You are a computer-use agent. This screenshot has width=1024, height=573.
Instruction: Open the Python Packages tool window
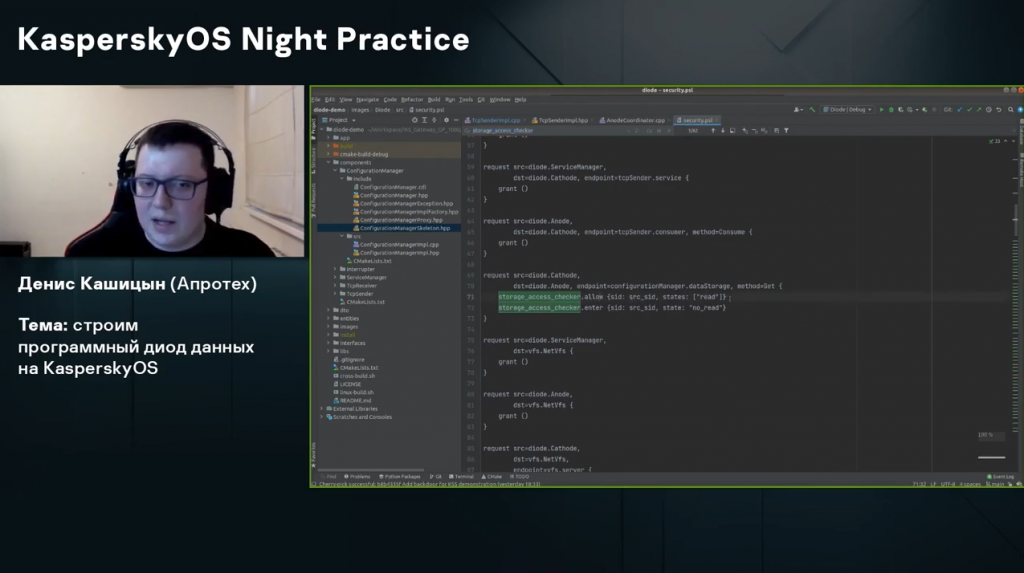[x=400, y=477]
